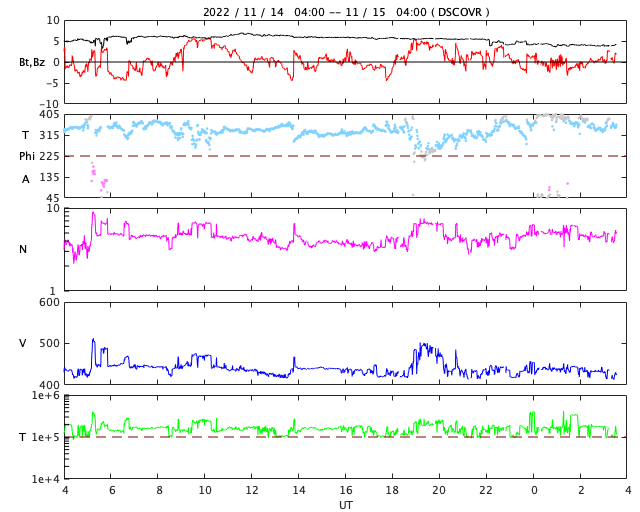The height and width of the screenshot is (512, 640).
Task: Select the 'Bt,Bz' axis label
Action: point(32,62)
